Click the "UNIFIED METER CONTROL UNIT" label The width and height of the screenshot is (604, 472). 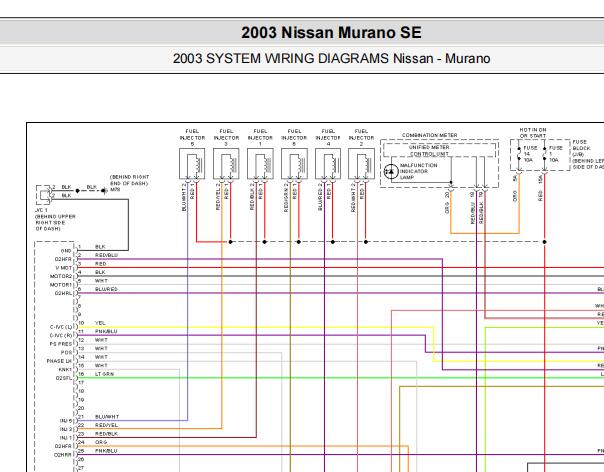(x=429, y=151)
